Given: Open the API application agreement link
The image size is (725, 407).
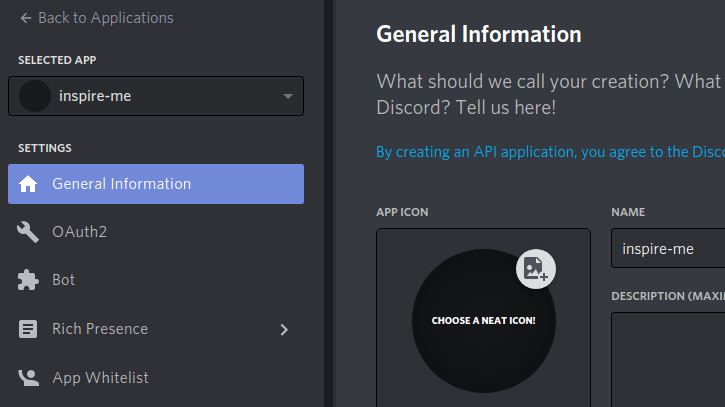Looking at the screenshot, I should 550,152.
